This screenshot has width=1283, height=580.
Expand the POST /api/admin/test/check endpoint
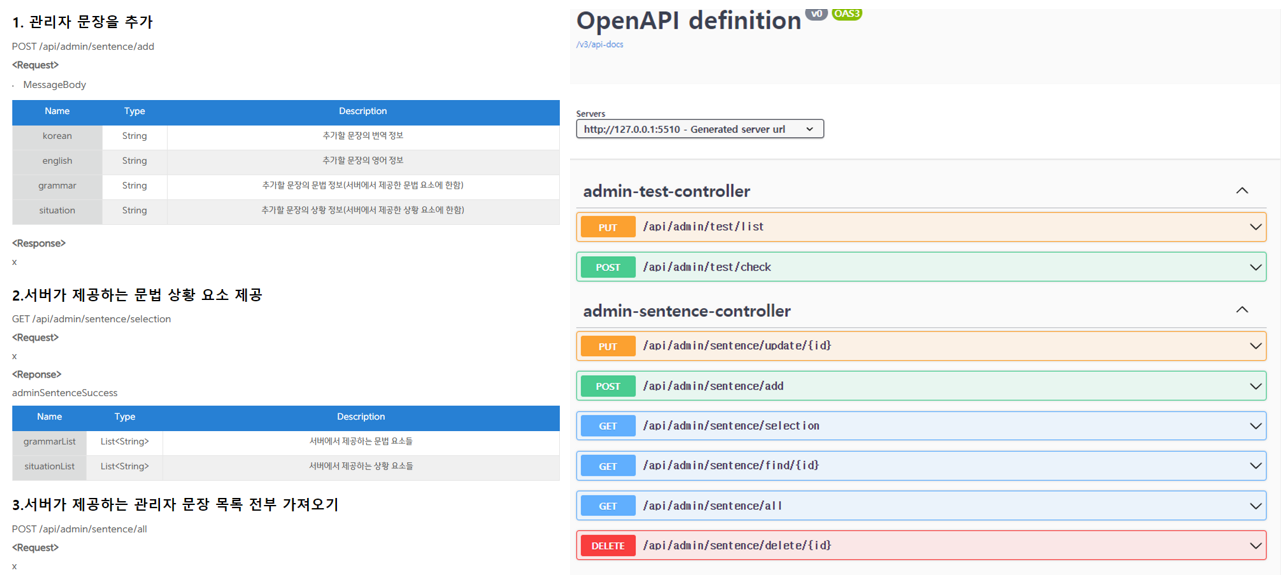tap(1255, 267)
